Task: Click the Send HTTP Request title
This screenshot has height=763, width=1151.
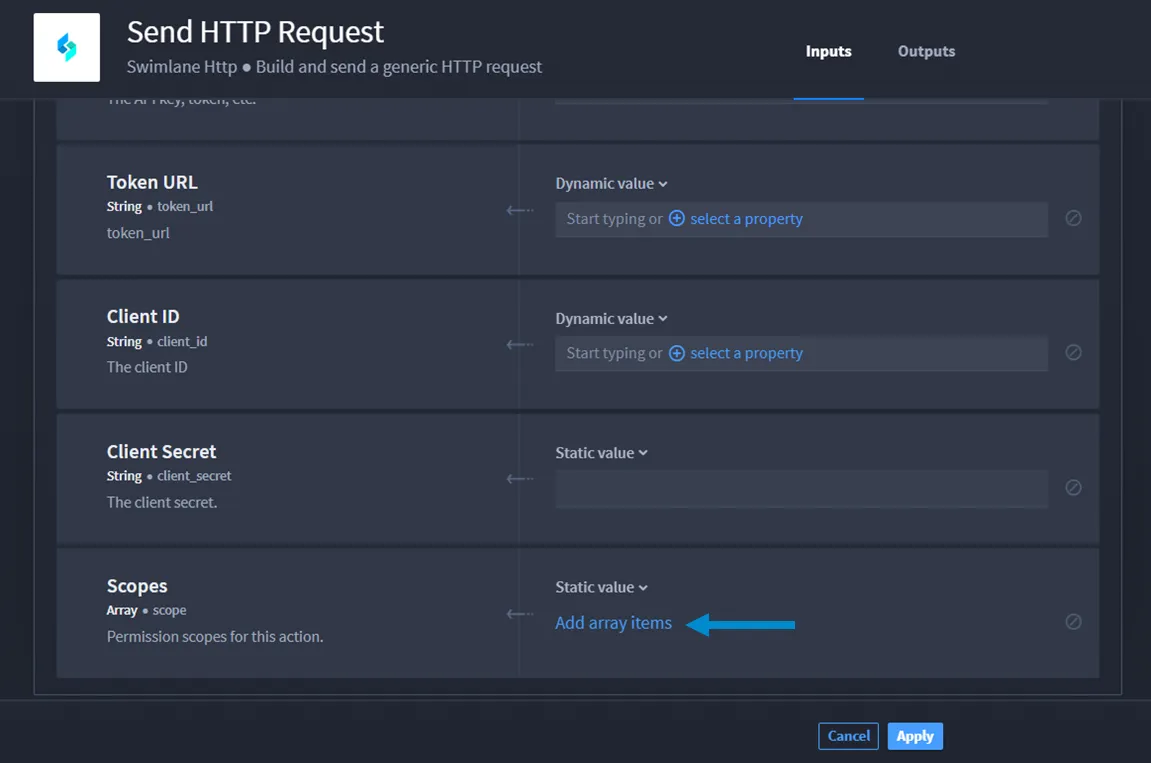Action: [255, 32]
